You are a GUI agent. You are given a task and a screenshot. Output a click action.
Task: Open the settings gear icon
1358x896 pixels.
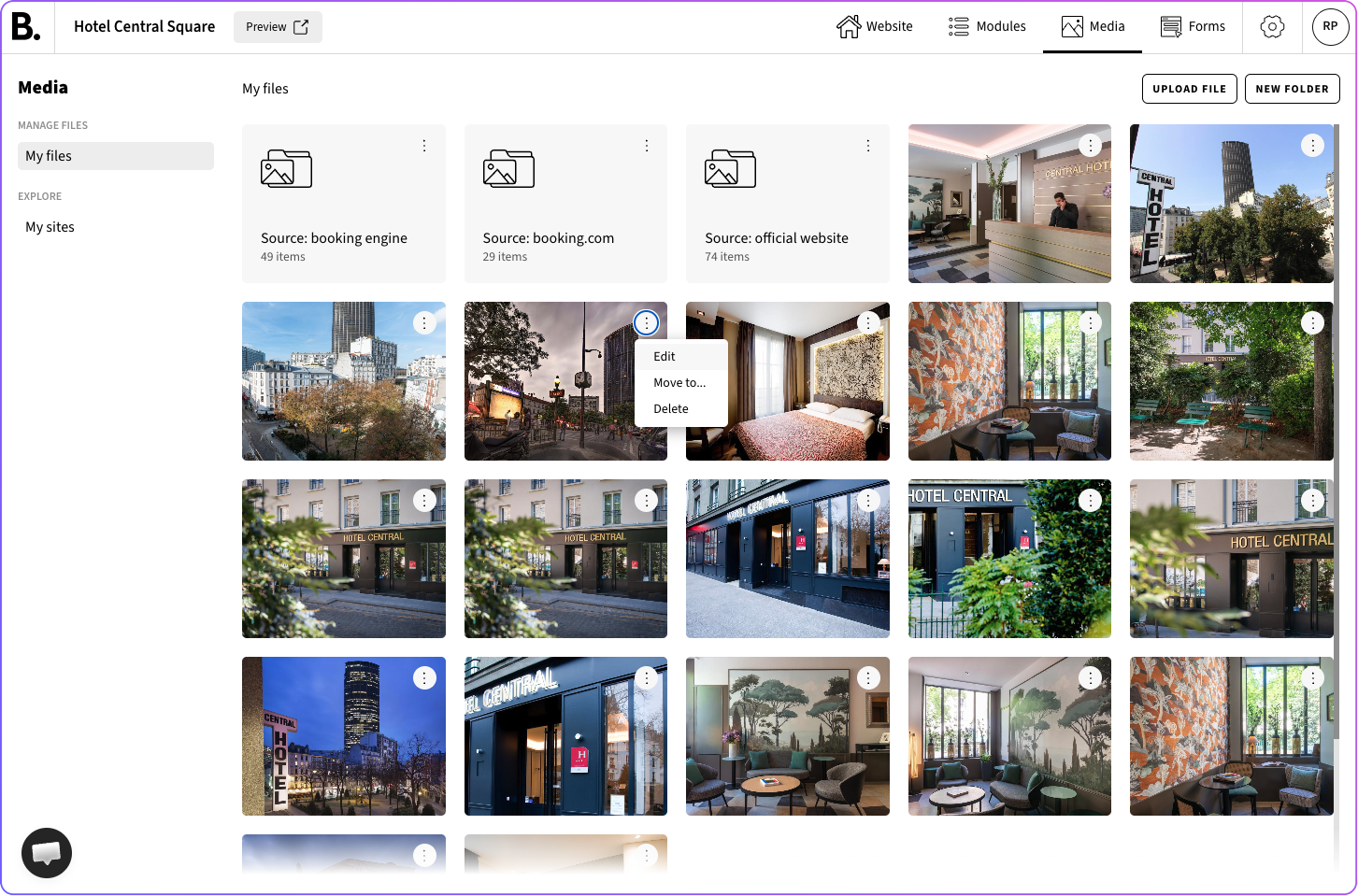click(x=1272, y=27)
